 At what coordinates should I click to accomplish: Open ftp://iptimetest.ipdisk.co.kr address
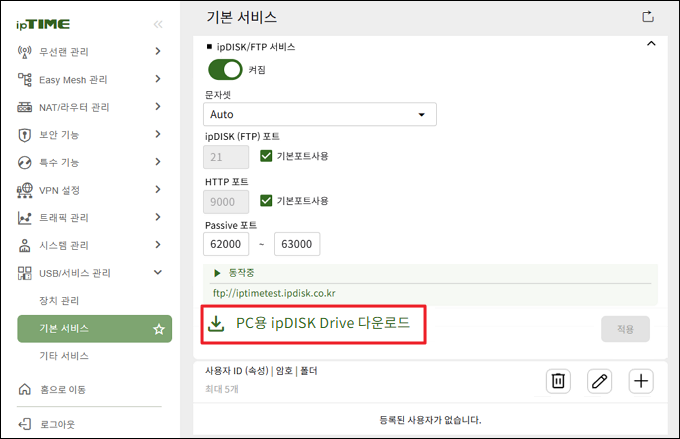(x=274, y=293)
